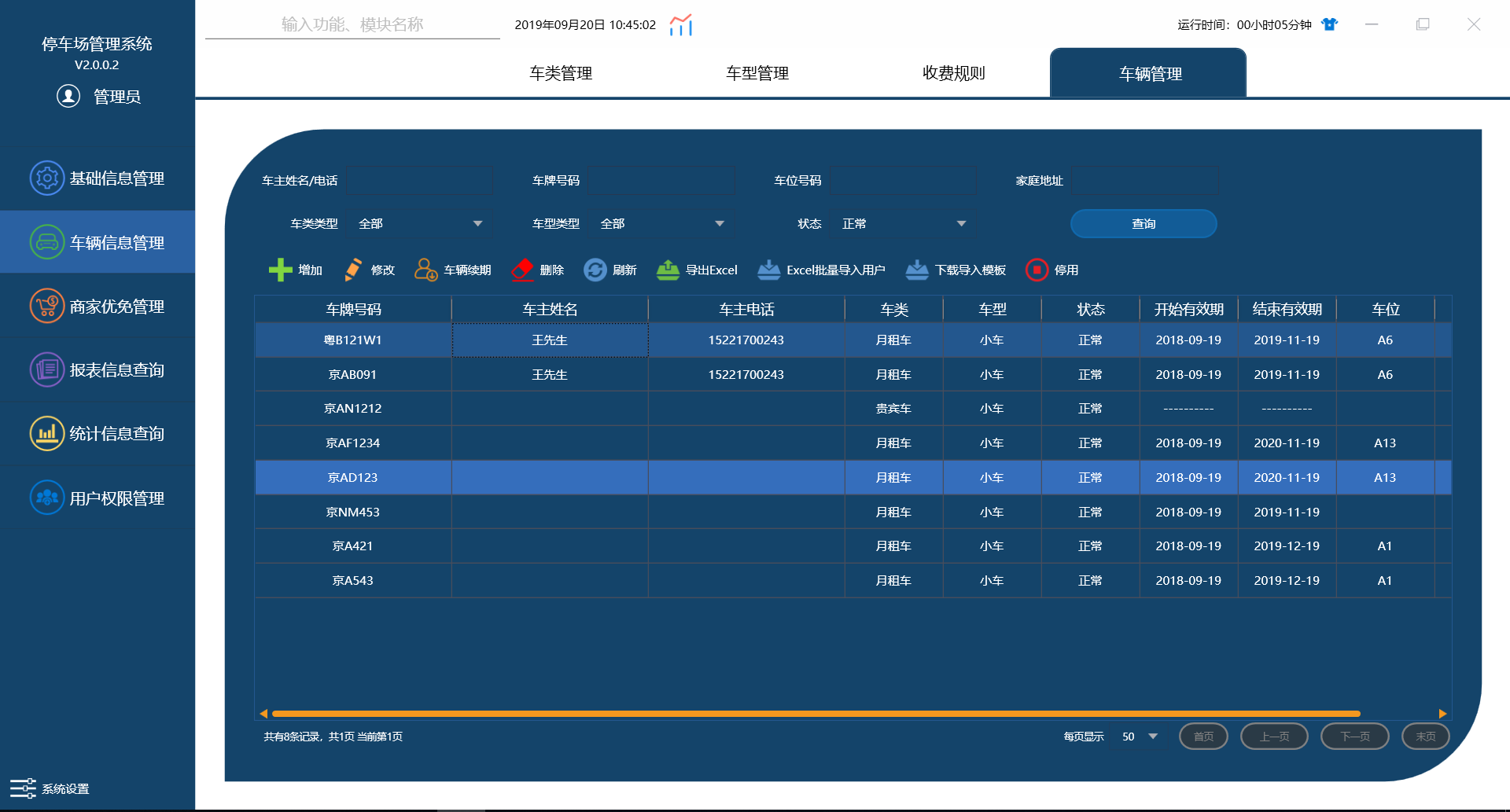Go to 首页 first page

pos(1203,737)
